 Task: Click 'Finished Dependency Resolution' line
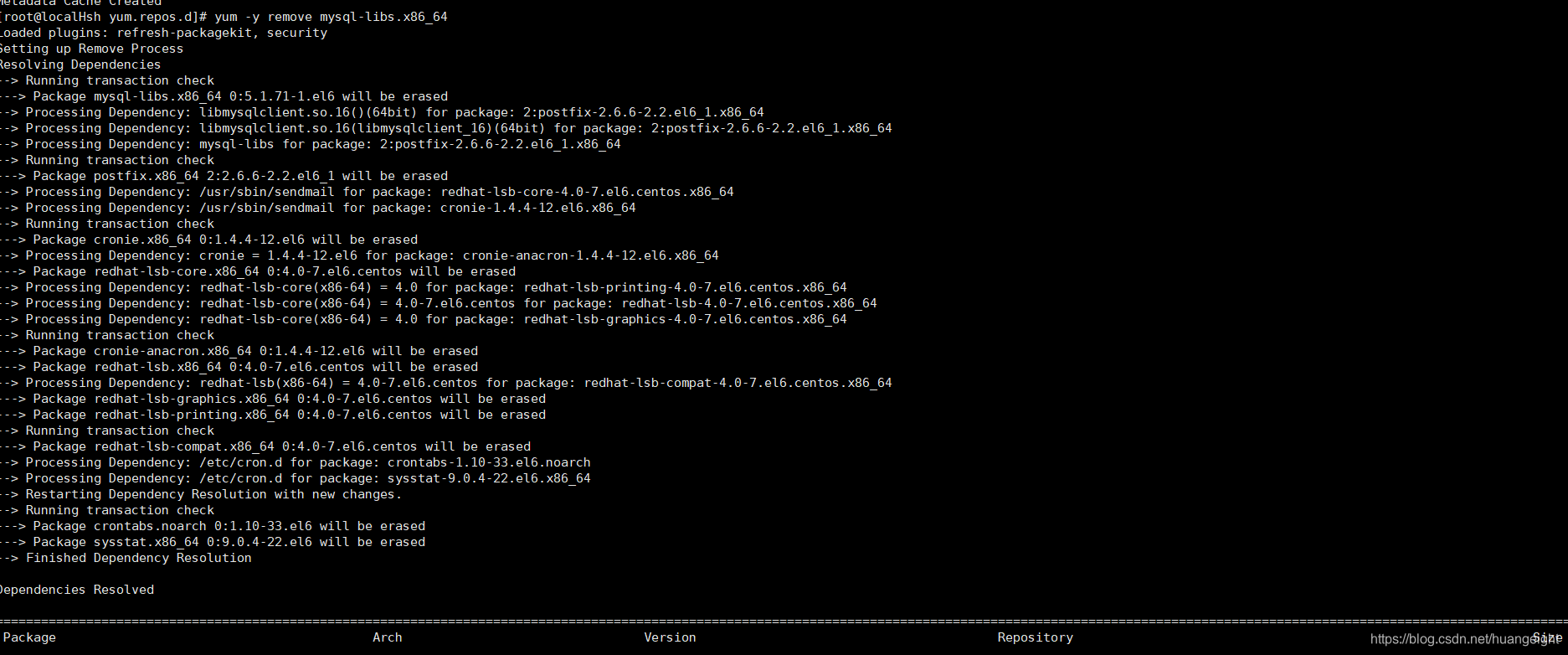pos(126,558)
